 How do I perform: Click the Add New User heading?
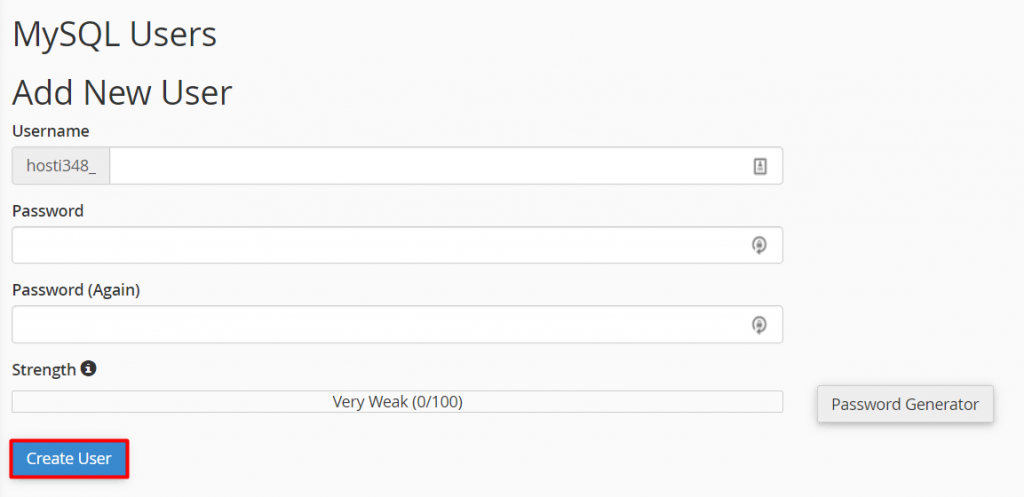tap(122, 93)
